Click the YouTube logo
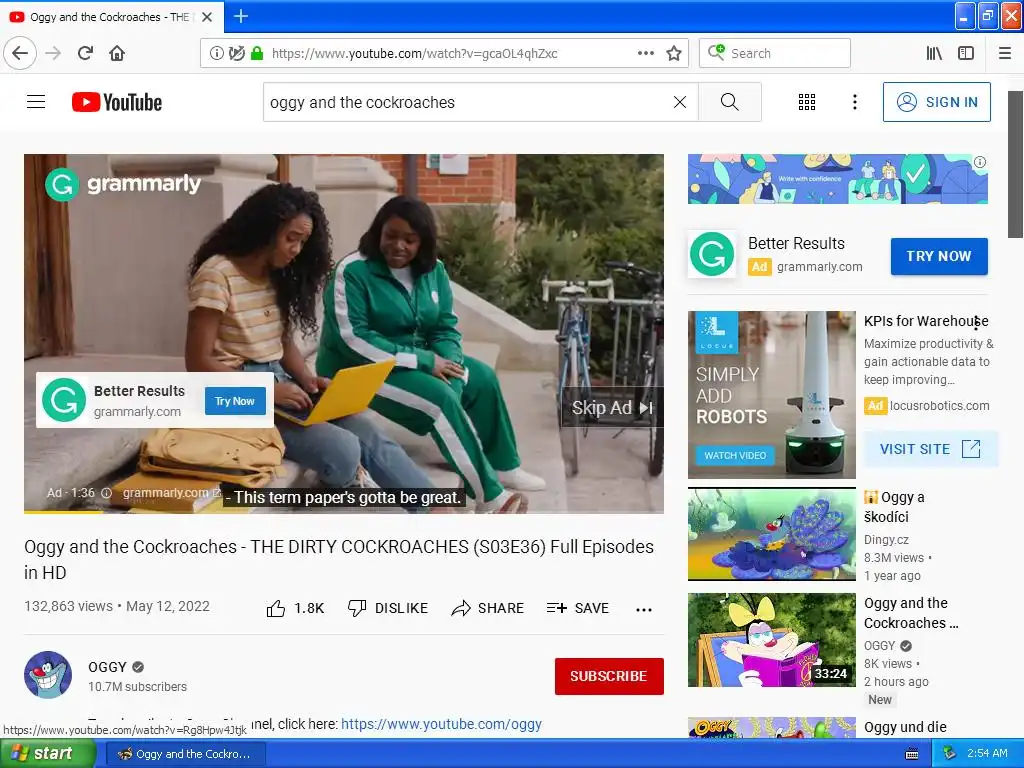The width and height of the screenshot is (1024, 768). coord(117,102)
